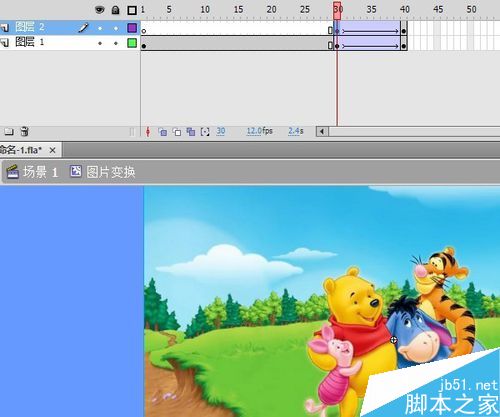Click frame 1 keyframe of 图层 2
This screenshot has height=417, width=500.
144,31
